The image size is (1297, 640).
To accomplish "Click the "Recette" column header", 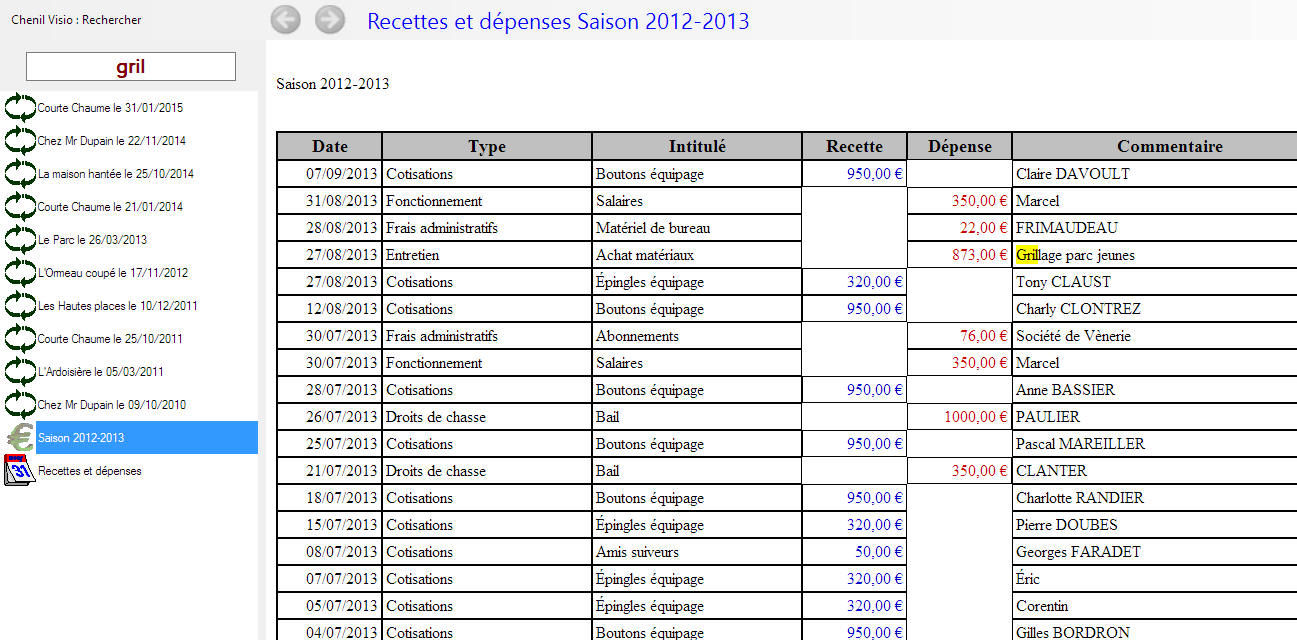I will coord(853,145).
